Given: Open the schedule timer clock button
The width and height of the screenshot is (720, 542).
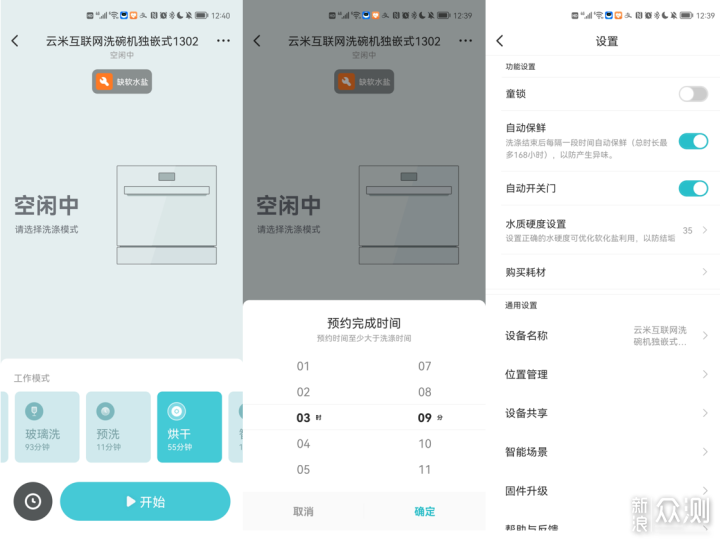Looking at the screenshot, I should click(x=33, y=501).
